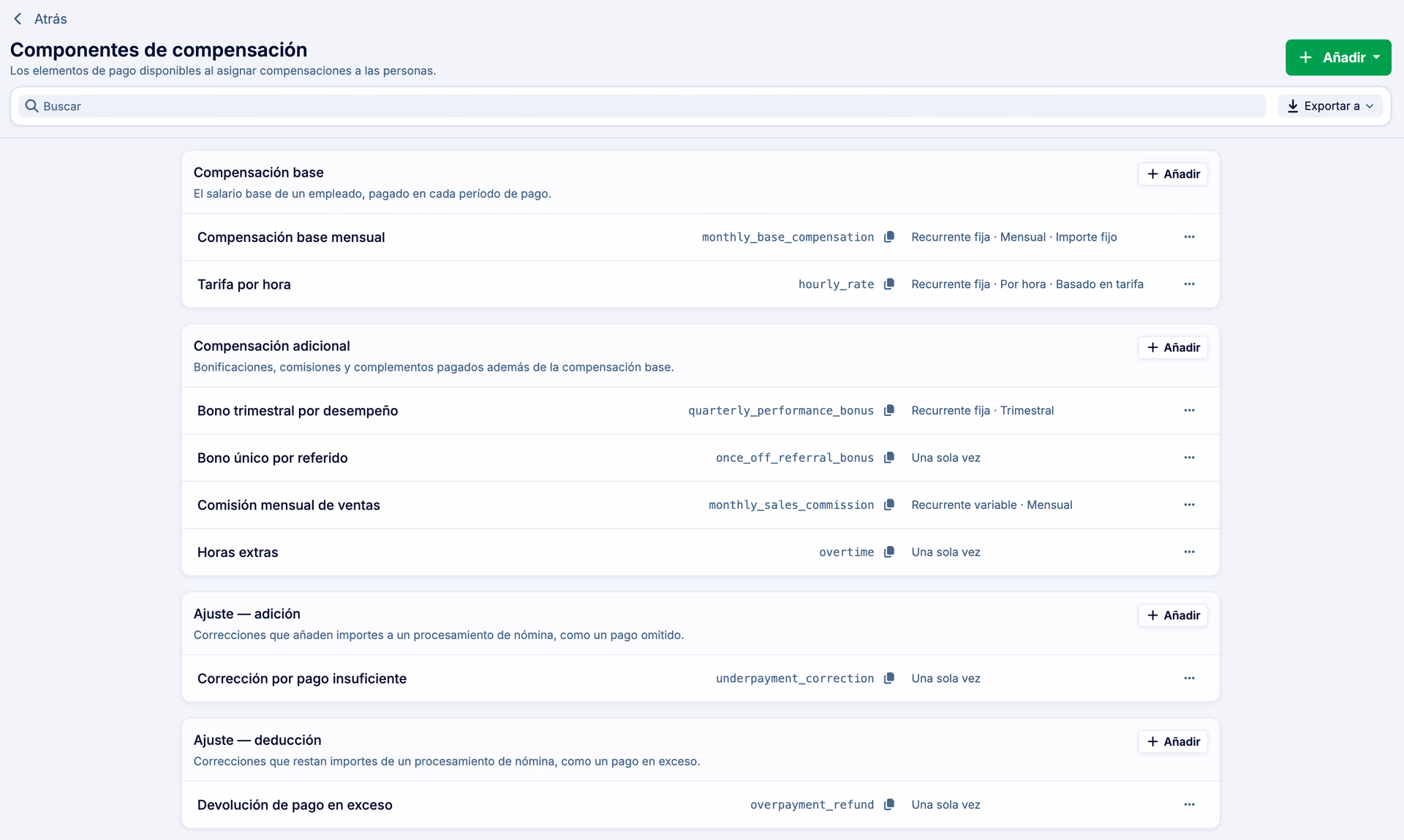
Task: Click the Horas extras title
Action: (x=238, y=553)
